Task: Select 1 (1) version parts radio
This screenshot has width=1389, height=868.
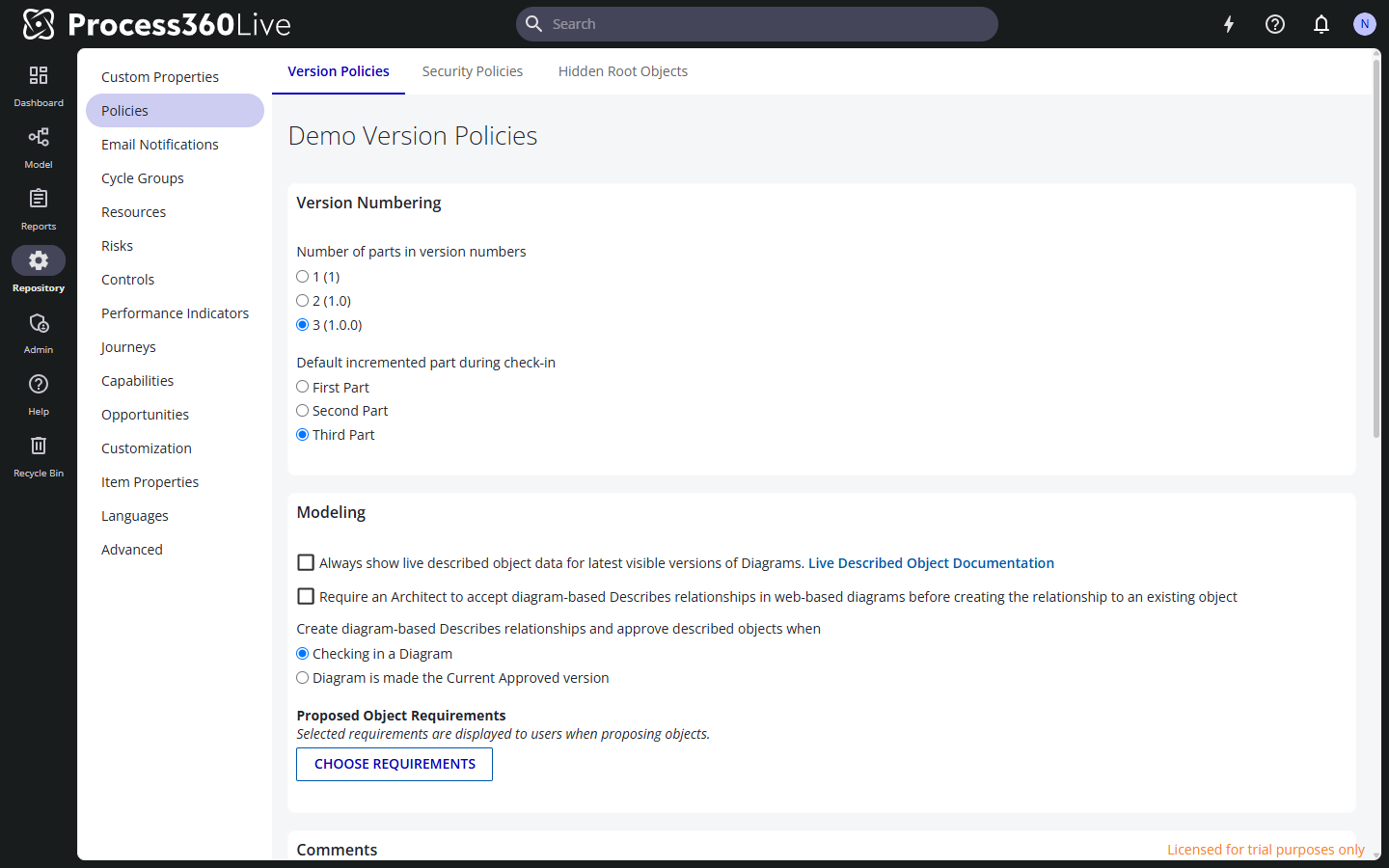Action: 303,277
